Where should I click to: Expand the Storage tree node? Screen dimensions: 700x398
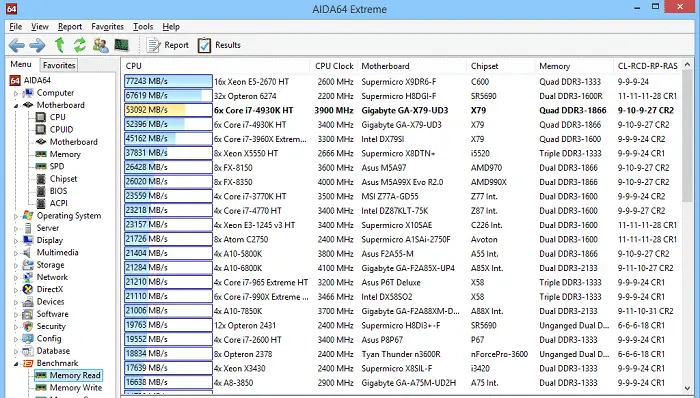click(x=16, y=265)
